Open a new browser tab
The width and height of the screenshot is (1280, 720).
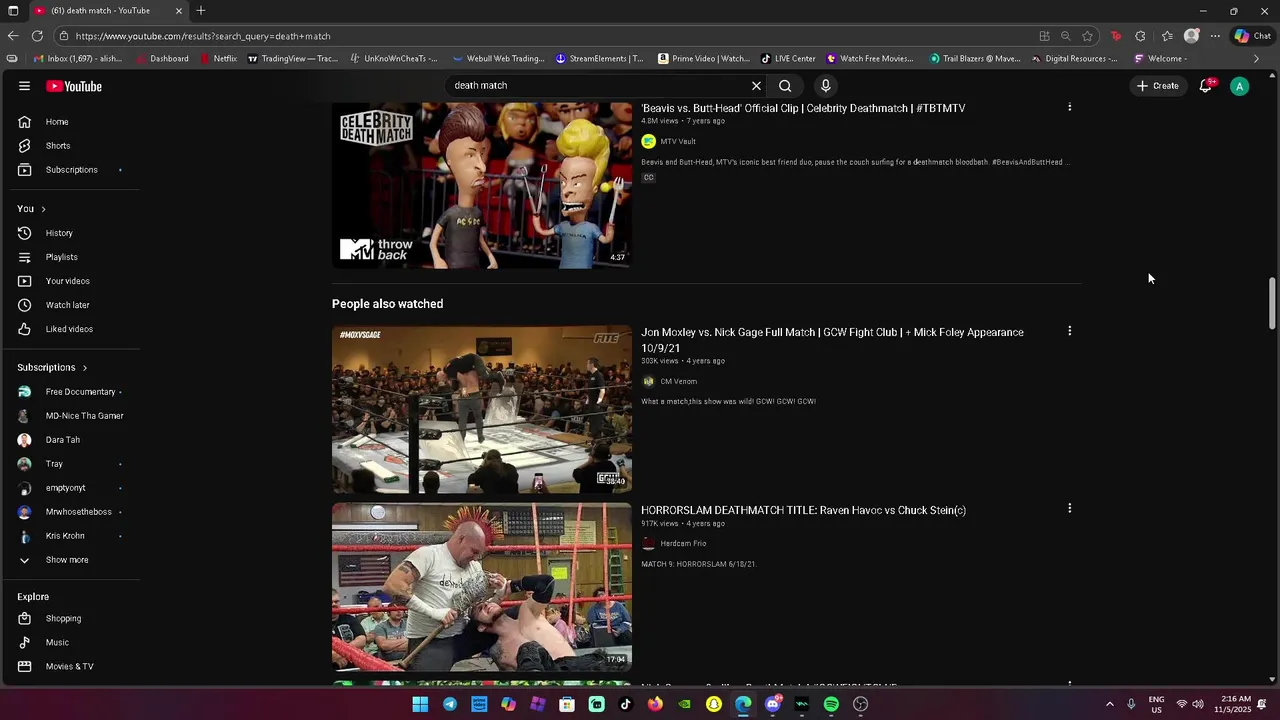201,11
